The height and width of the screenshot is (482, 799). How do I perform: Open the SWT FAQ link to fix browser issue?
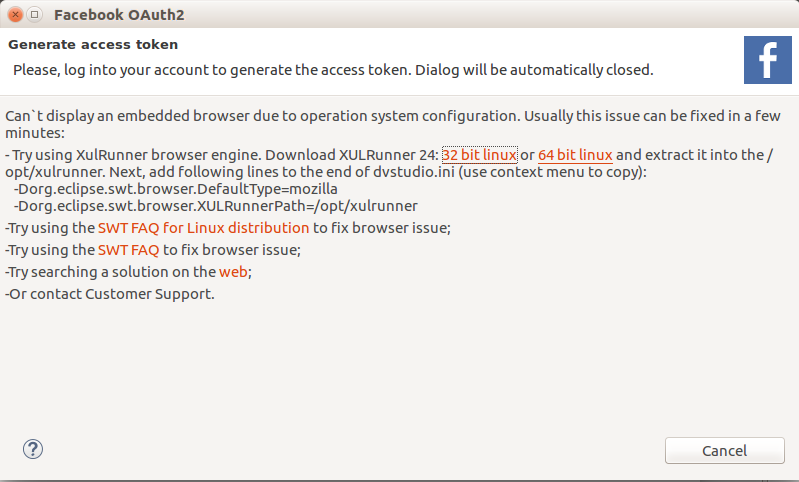point(129,250)
